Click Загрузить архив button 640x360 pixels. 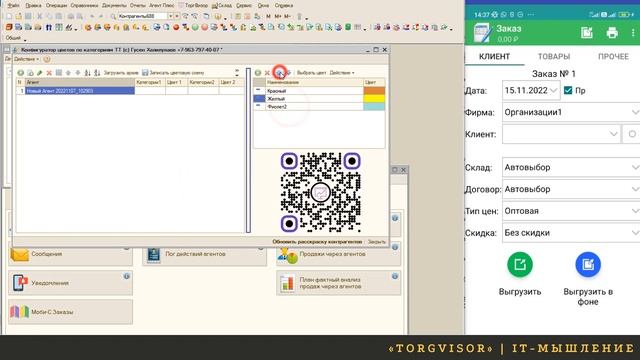pyautogui.click(x=121, y=73)
